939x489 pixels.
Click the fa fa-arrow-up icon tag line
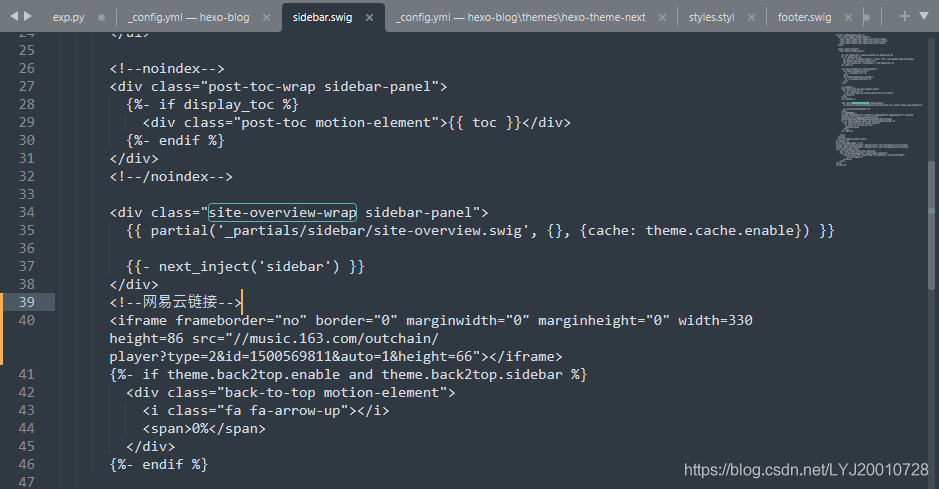[266, 410]
